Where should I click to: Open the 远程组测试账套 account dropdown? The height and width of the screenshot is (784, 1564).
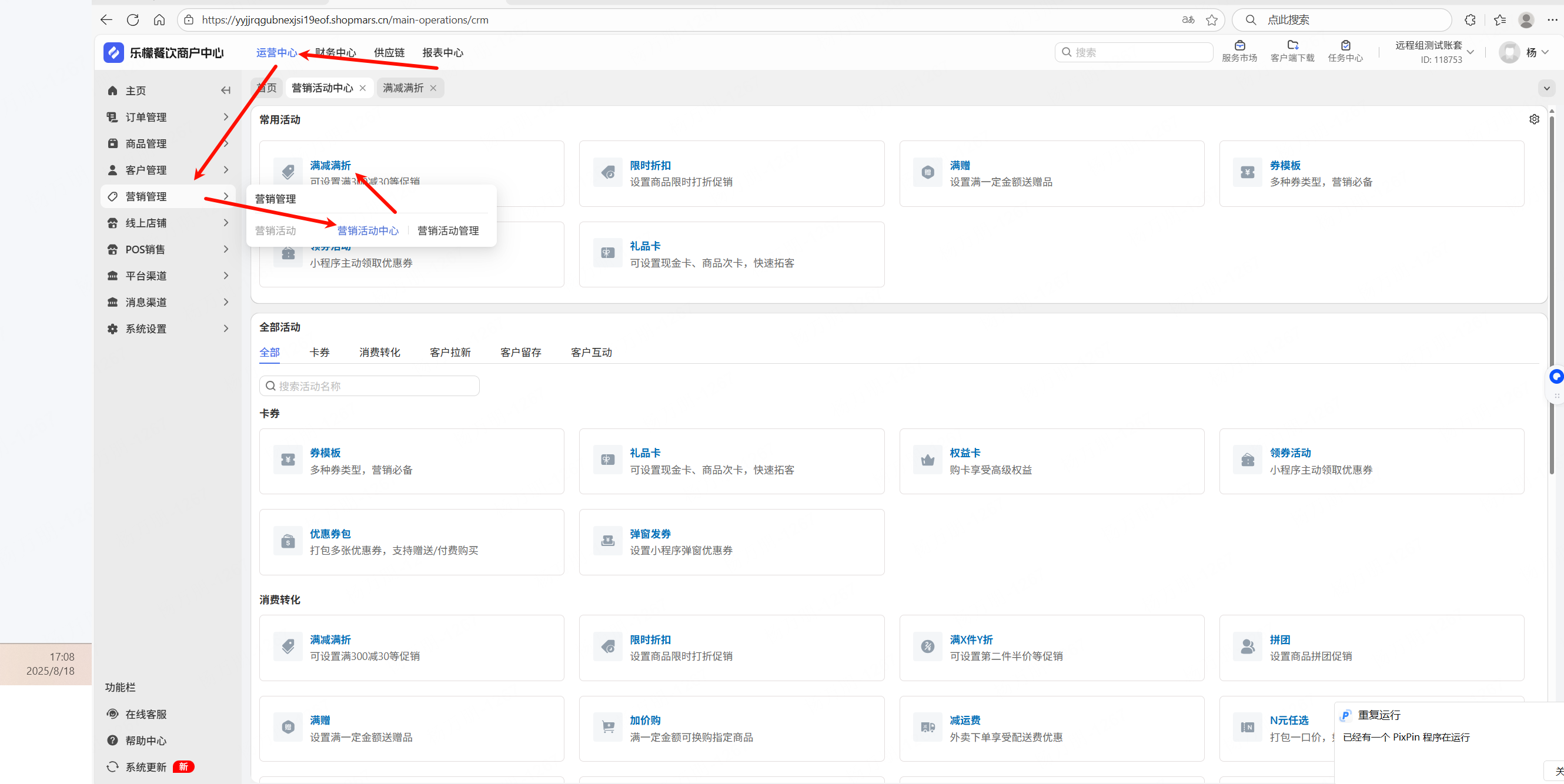click(x=1434, y=52)
